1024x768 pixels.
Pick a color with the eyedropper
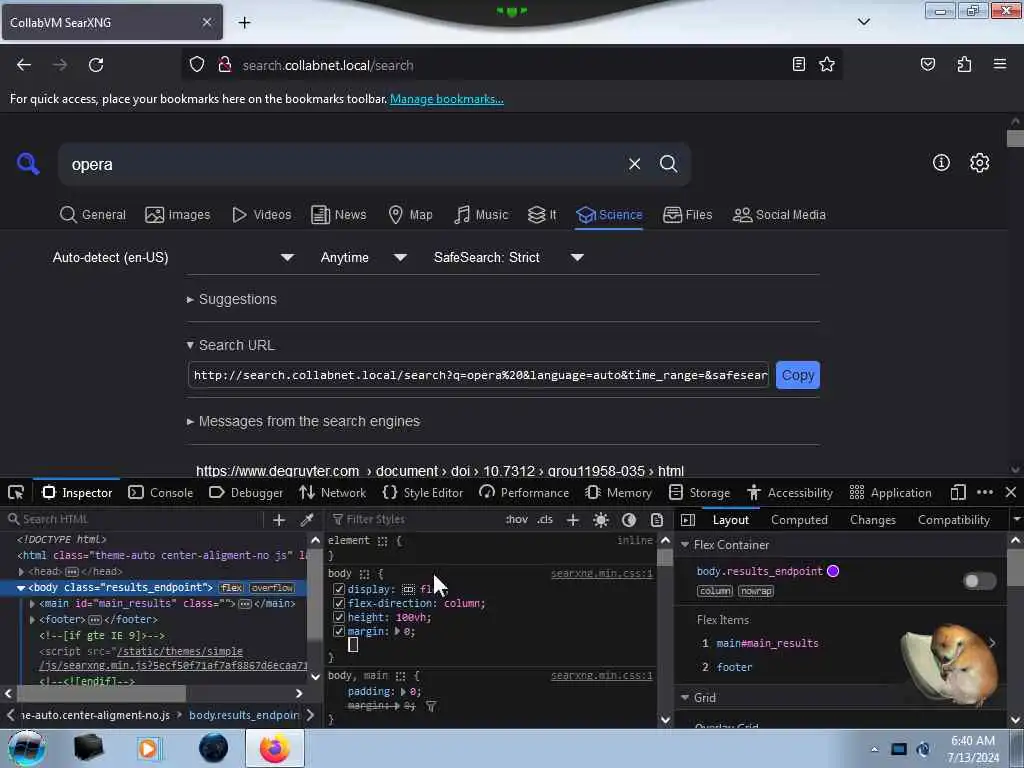pyautogui.click(x=306, y=520)
